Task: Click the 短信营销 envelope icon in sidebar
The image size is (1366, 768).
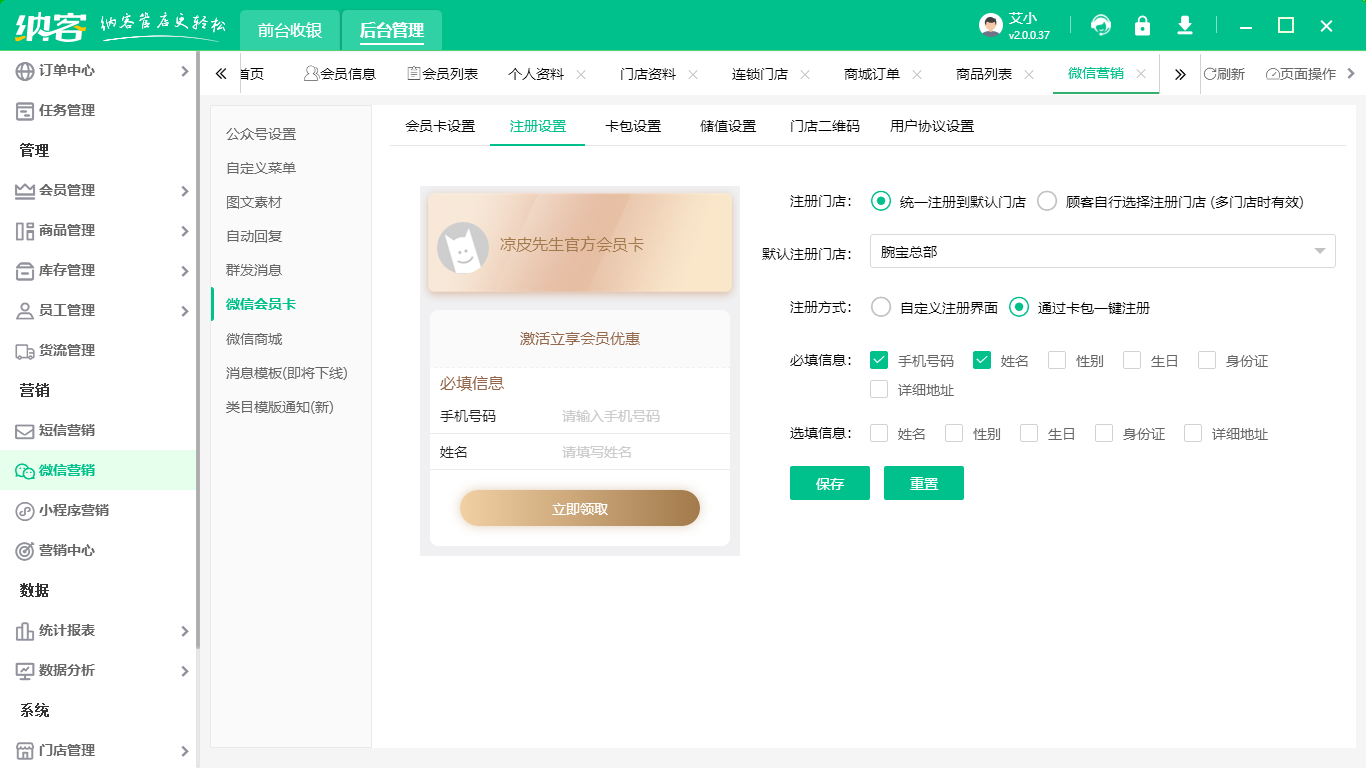Action: click(x=25, y=431)
